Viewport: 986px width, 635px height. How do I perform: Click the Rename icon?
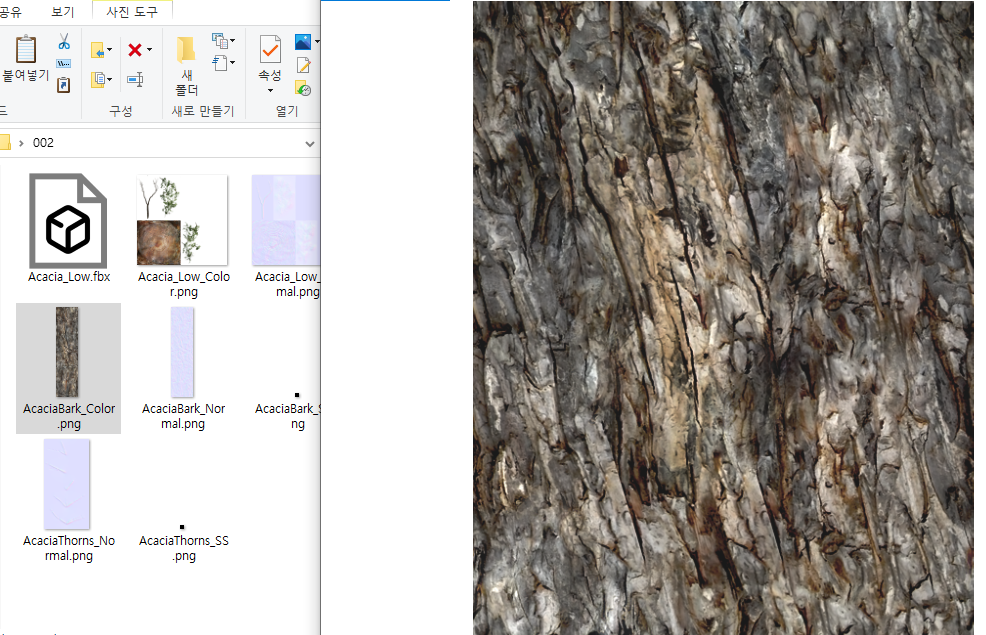(135, 79)
